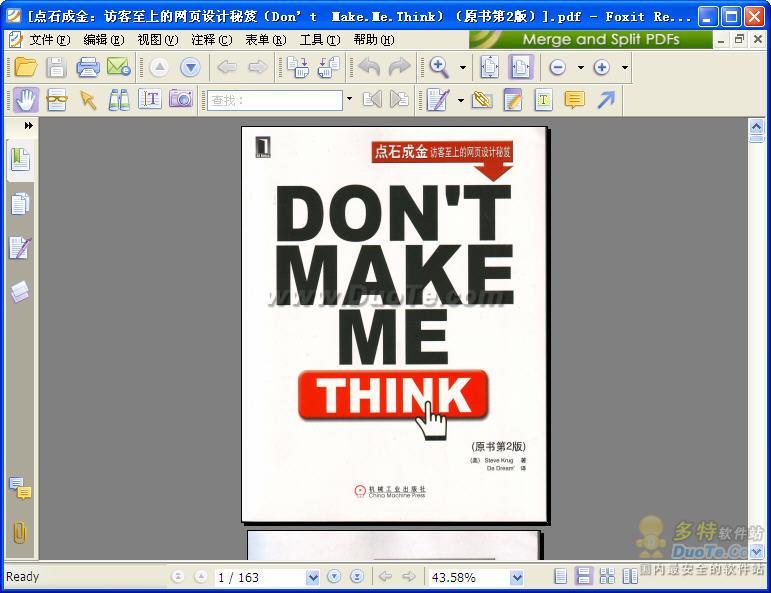The height and width of the screenshot is (593, 771).
Task: Switch to single page layout
Action: (x=560, y=576)
